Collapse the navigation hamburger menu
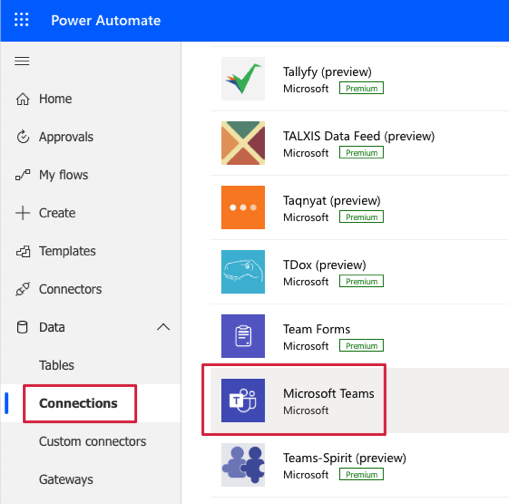The height and width of the screenshot is (504, 509). 22,61
